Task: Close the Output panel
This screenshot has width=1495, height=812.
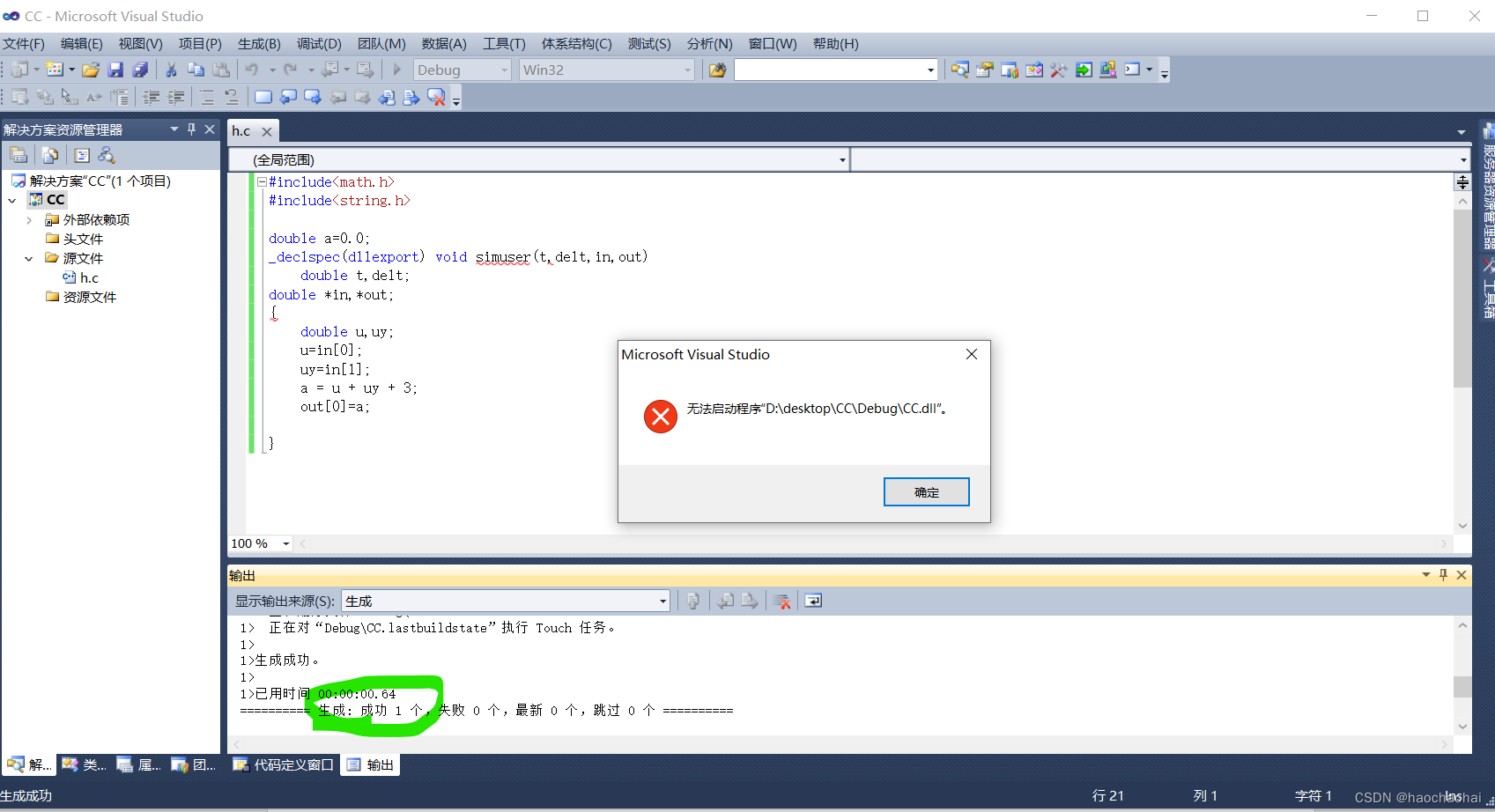Action: [x=1462, y=575]
